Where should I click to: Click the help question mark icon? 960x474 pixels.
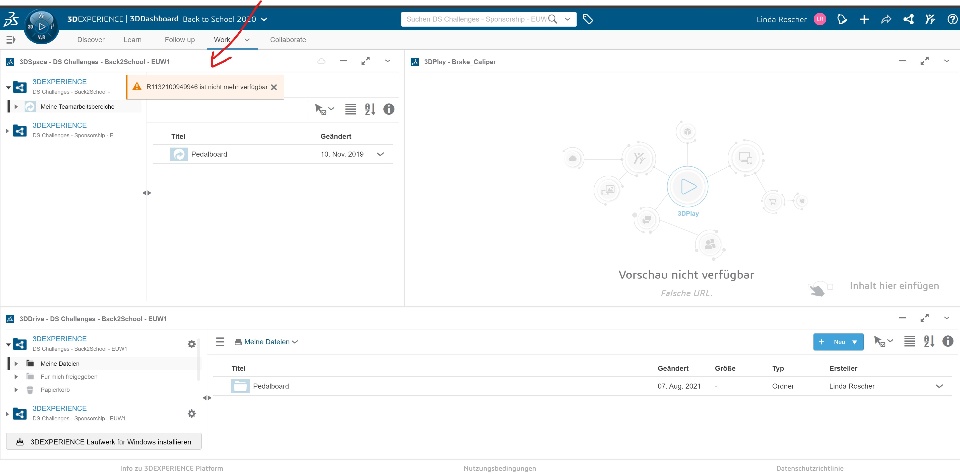[952, 20]
